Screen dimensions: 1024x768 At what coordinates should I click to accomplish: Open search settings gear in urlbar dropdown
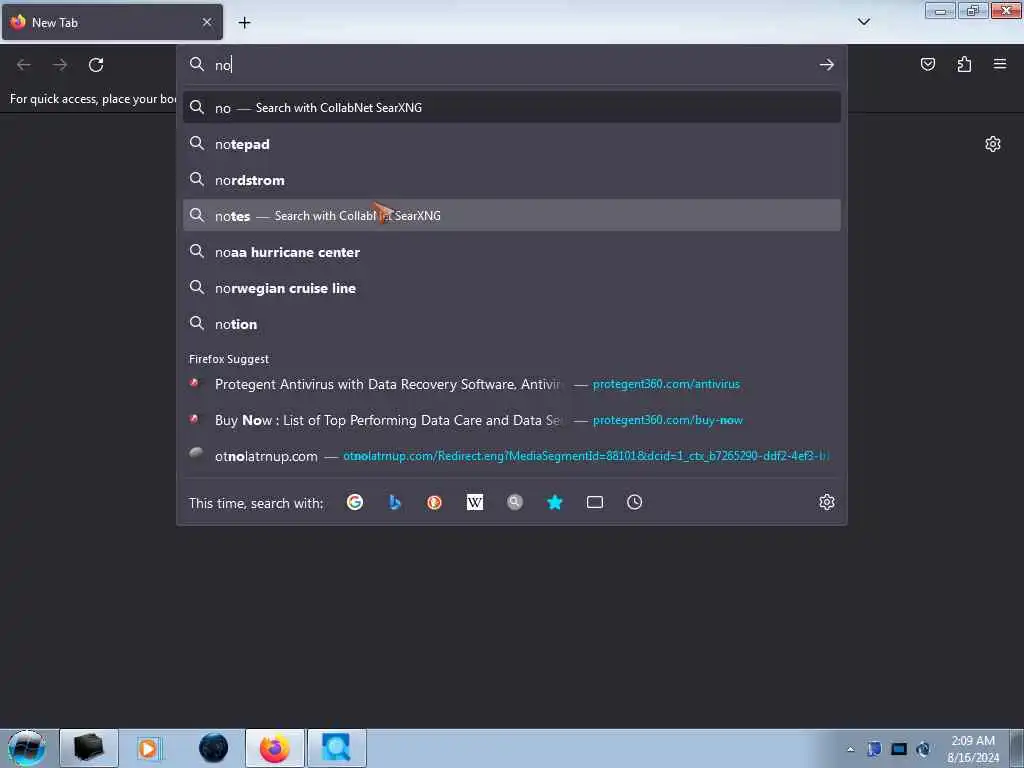click(x=827, y=502)
